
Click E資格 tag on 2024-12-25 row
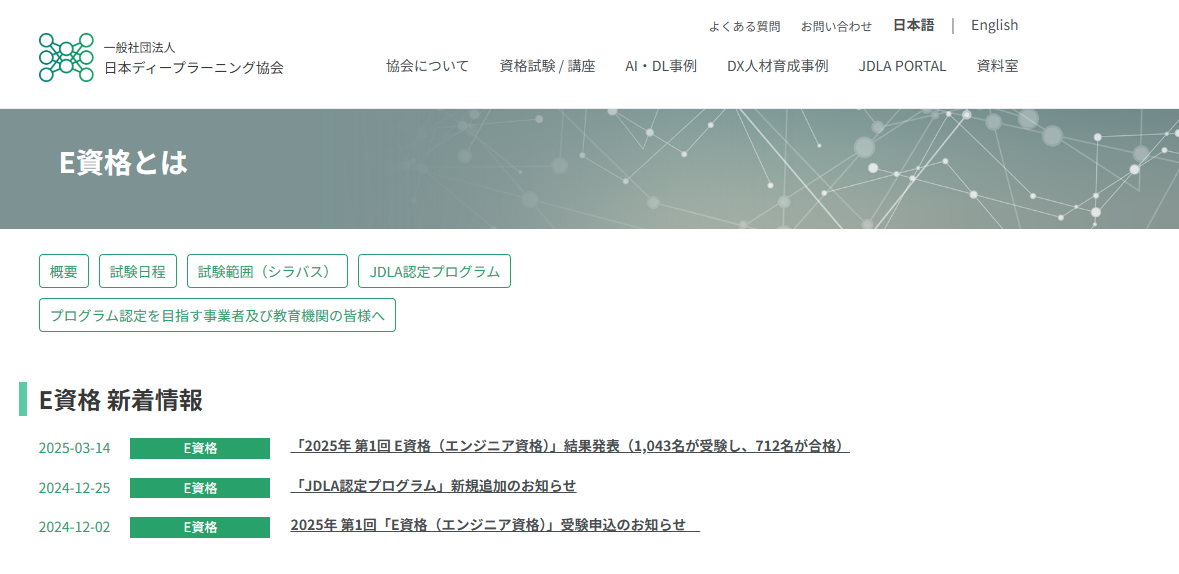[x=200, y=487]
